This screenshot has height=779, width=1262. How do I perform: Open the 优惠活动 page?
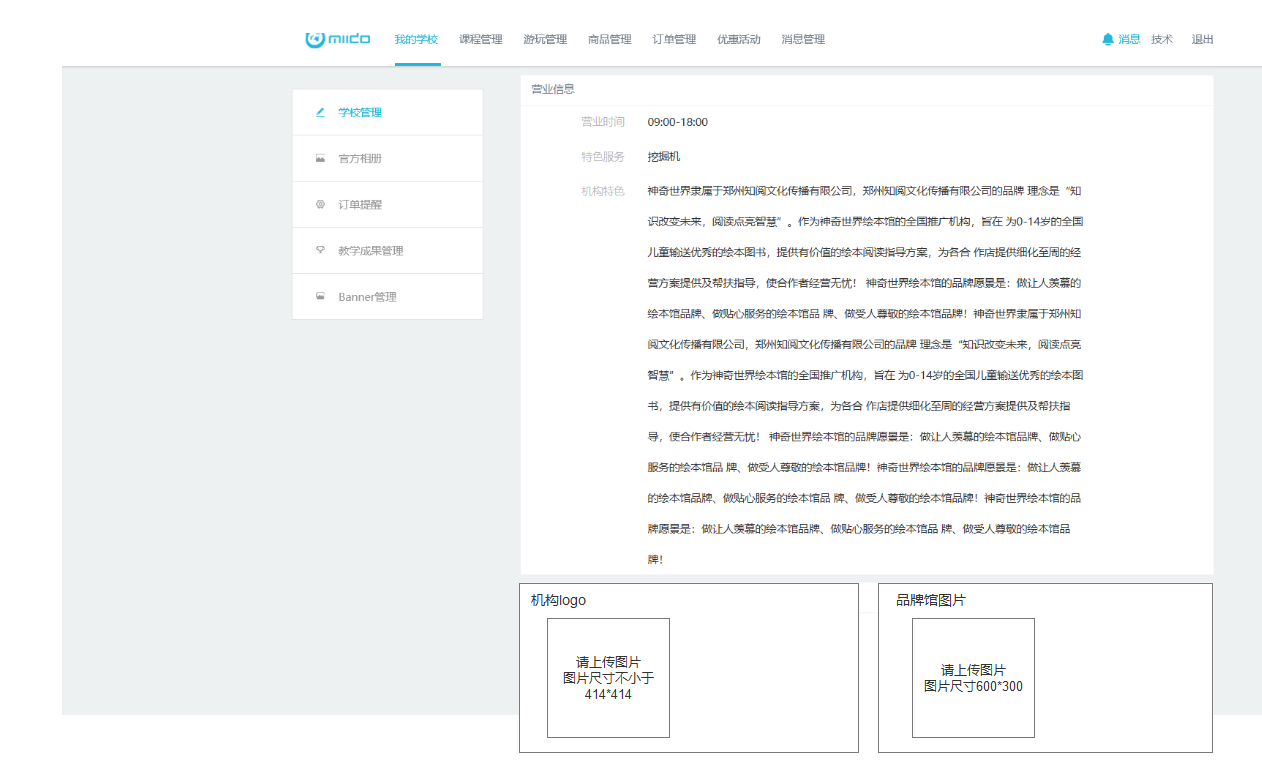[739, 39]
